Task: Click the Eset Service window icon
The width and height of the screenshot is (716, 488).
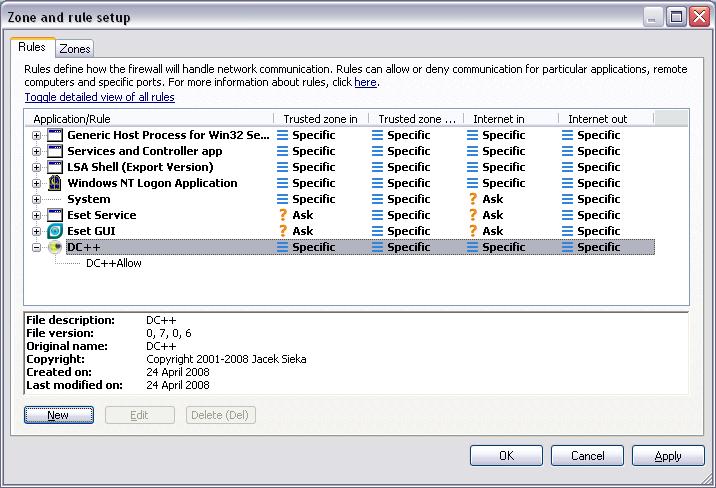Action: [55, 215]
